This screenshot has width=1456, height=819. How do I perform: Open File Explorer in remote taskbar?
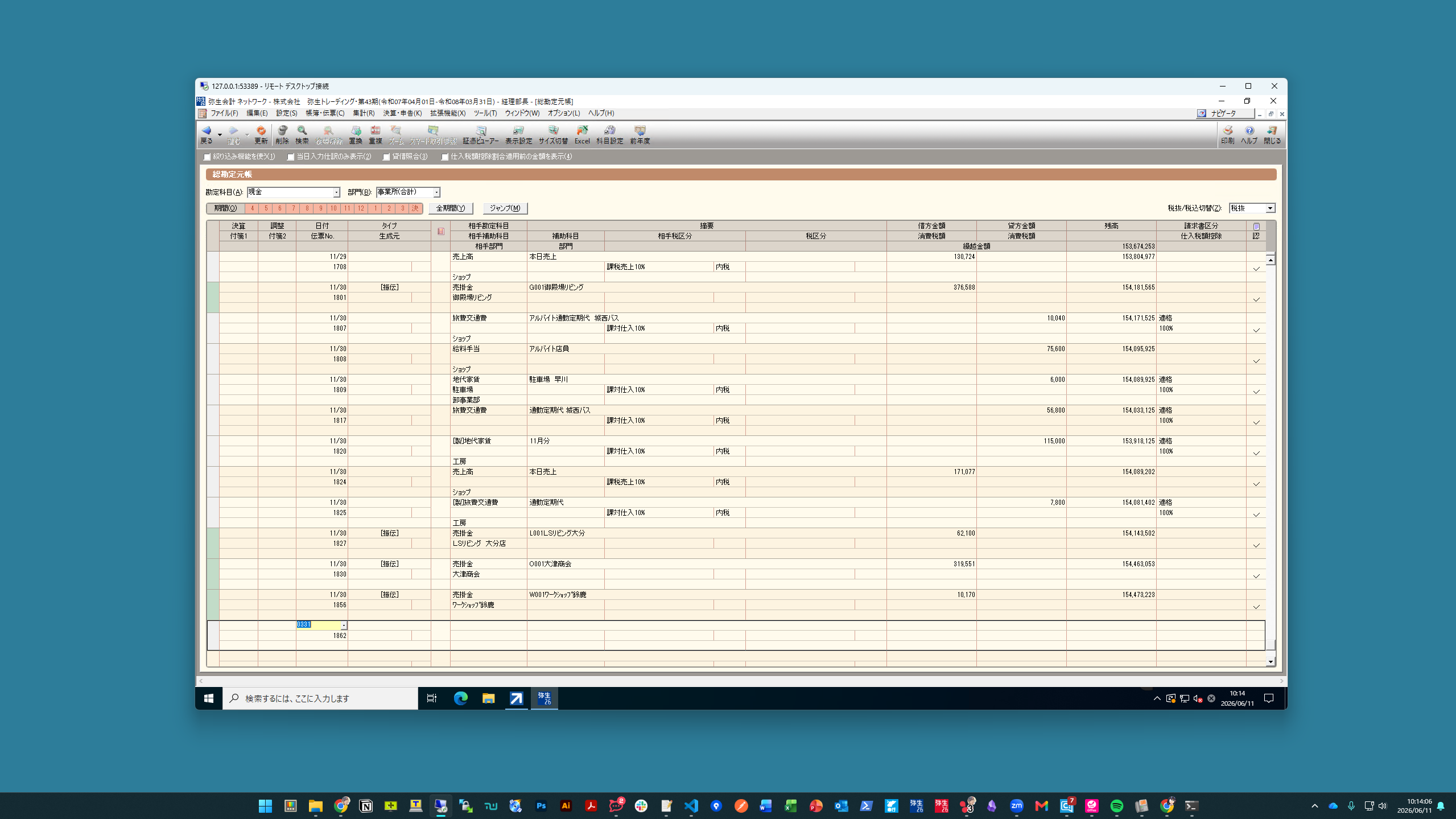click(488, 698)
